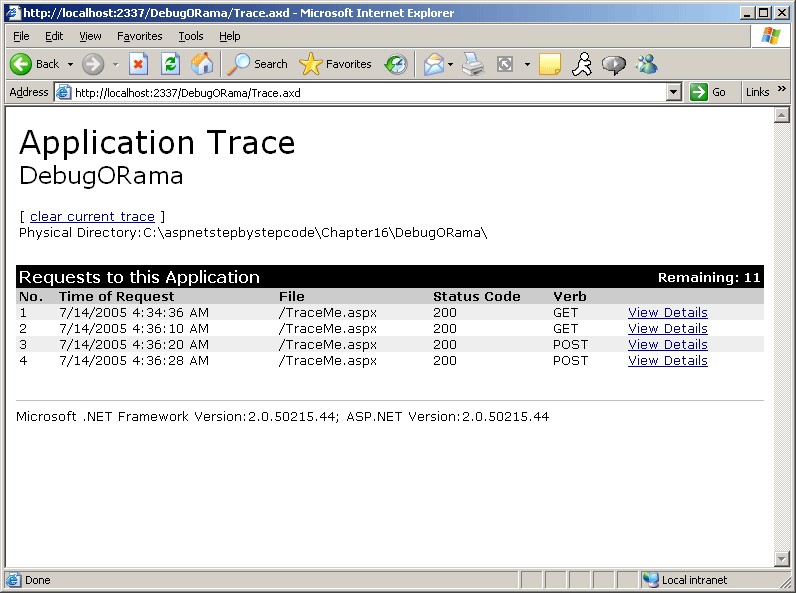Expand the Mail button dropdown arrow
Image resolution: width=796 pixels, height=593 pixels.
[450, 64]
